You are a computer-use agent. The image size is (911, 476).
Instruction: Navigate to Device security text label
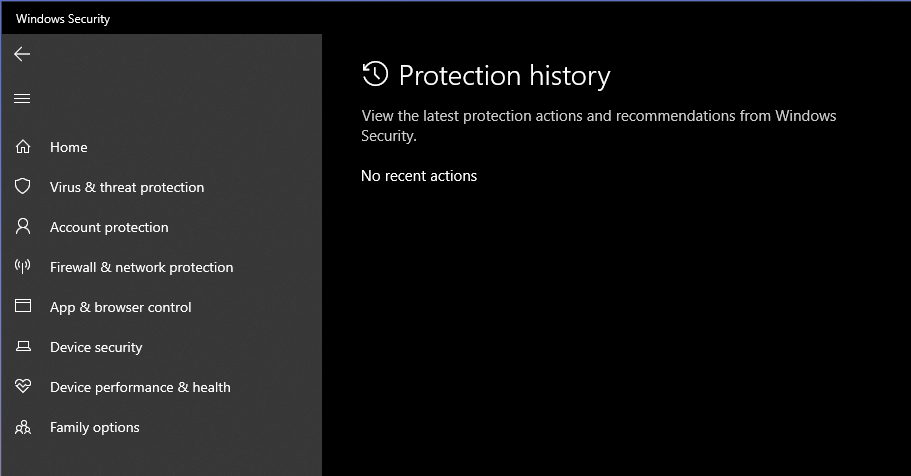click(96, 347)
